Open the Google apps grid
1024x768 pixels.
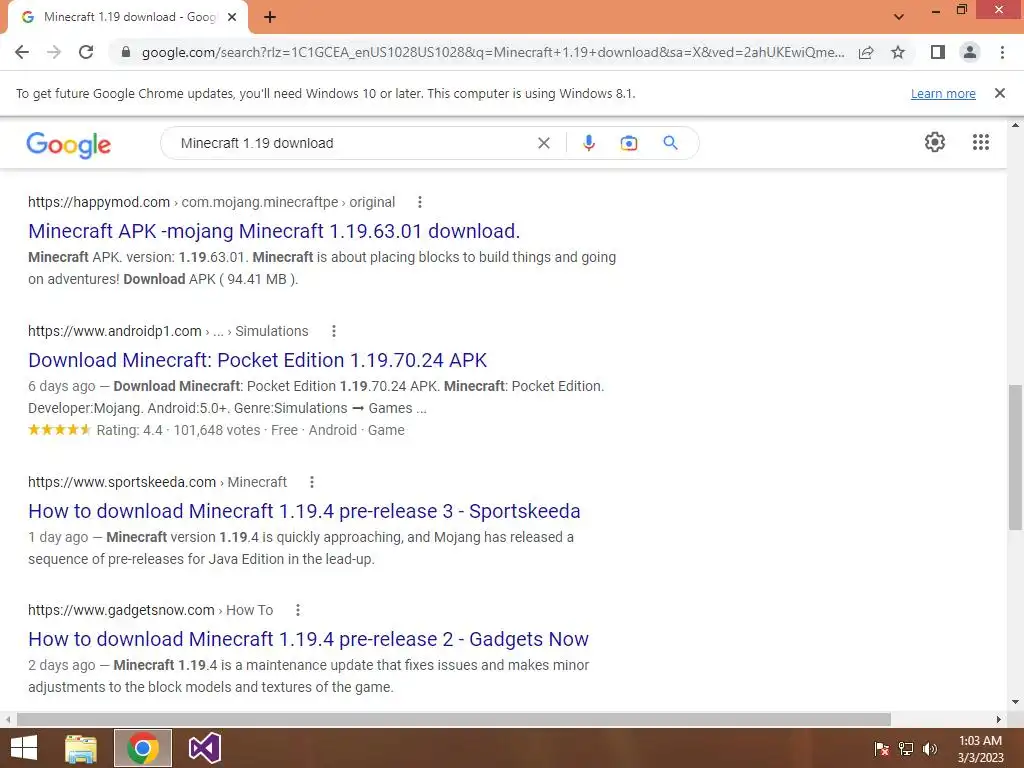[981, 142]
